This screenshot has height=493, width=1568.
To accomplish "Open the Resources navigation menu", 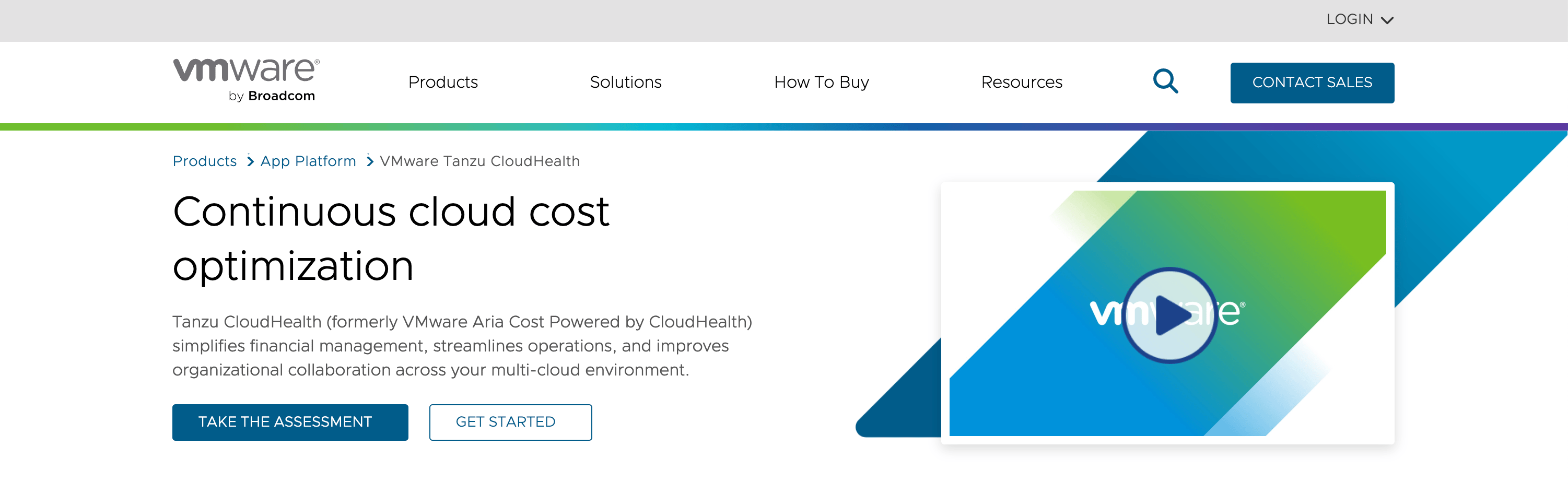I will (x=1022, y=82).
